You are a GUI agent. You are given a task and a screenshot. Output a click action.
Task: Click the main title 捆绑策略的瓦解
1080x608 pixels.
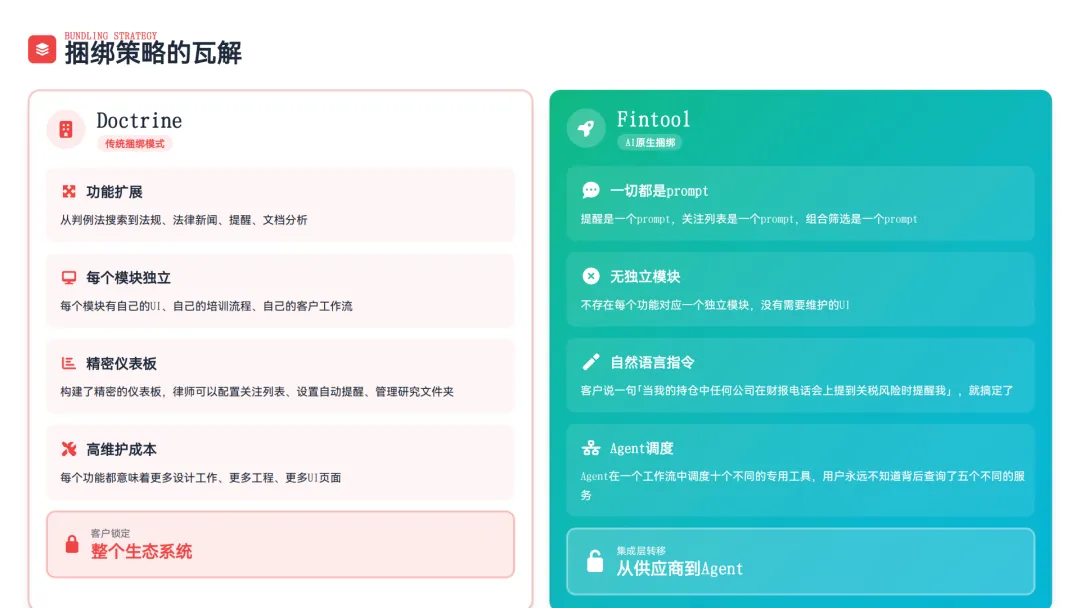tap(153, 53)
